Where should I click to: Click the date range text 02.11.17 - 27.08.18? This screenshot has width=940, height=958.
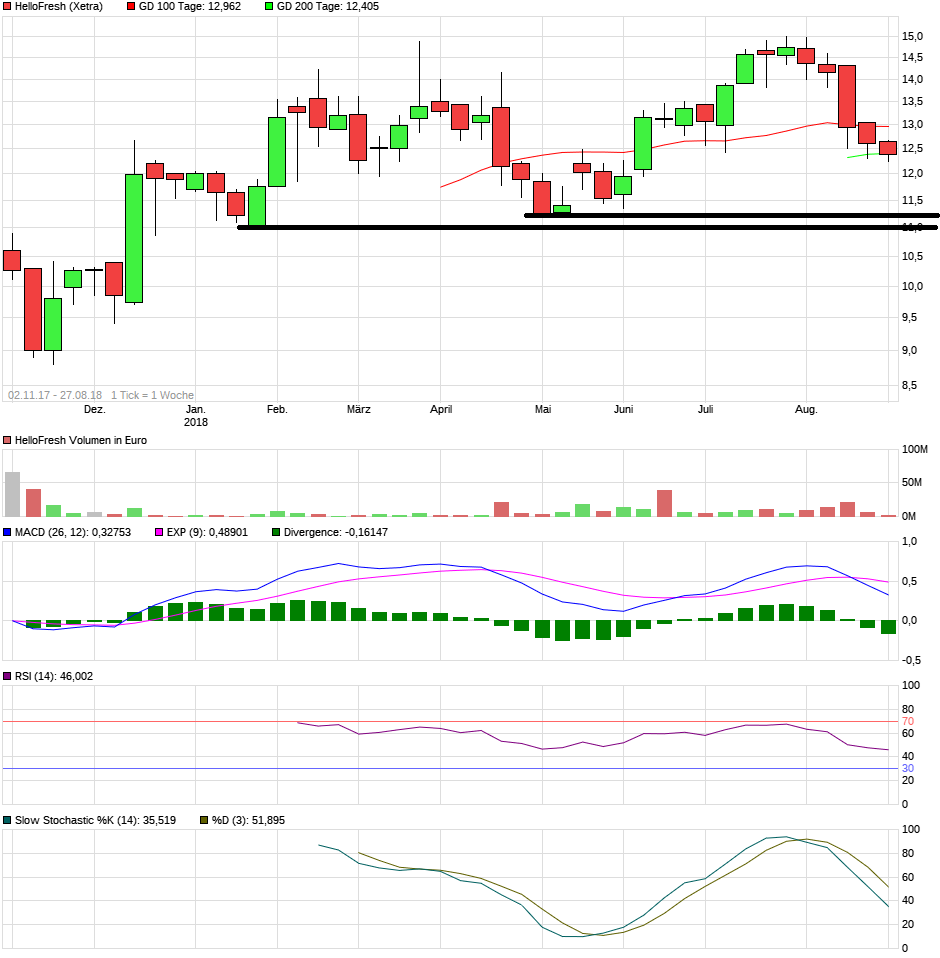coord(54,395)
